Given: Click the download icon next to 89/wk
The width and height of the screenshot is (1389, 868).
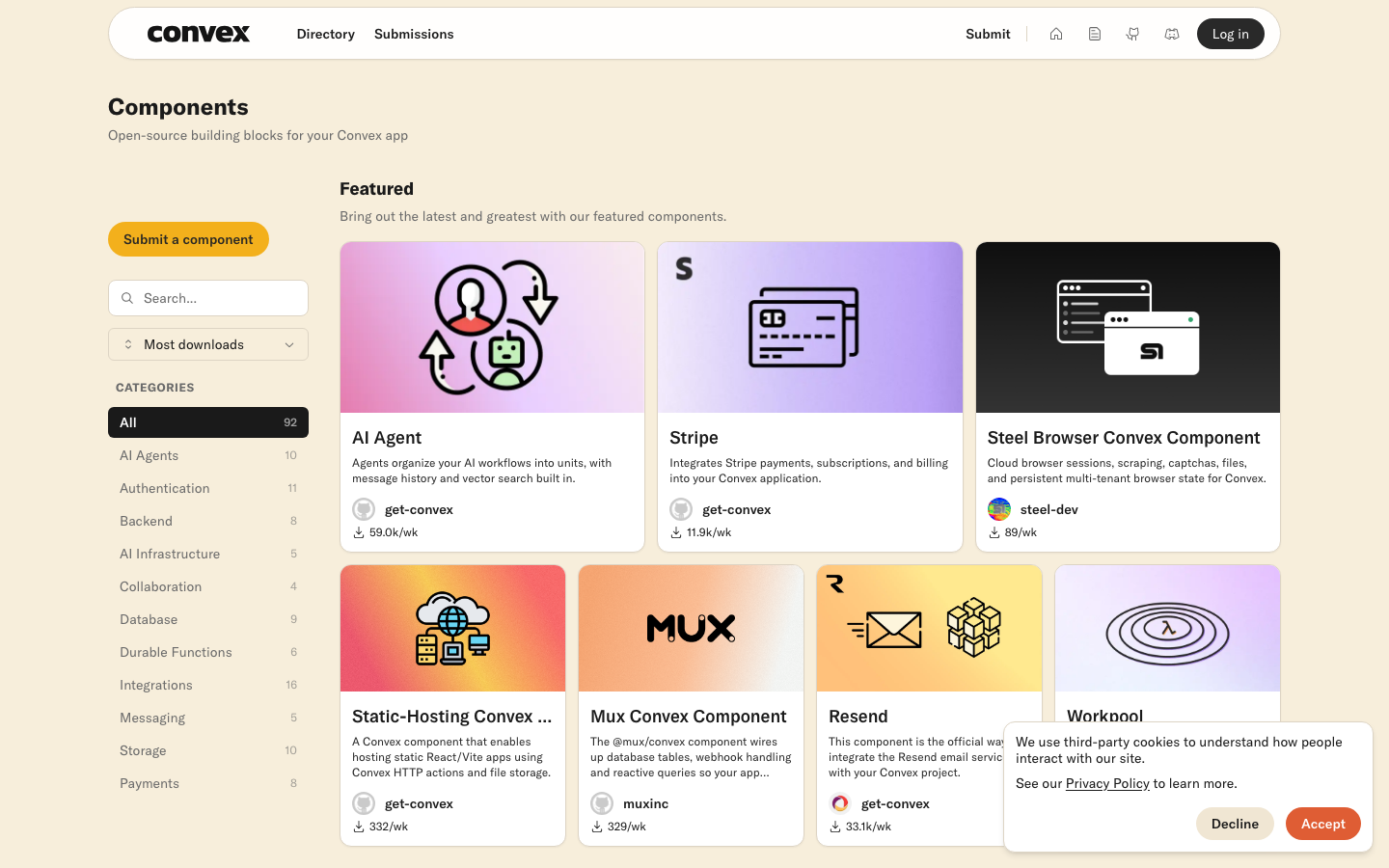Looking at the screenshot, I should coord(994,532).
